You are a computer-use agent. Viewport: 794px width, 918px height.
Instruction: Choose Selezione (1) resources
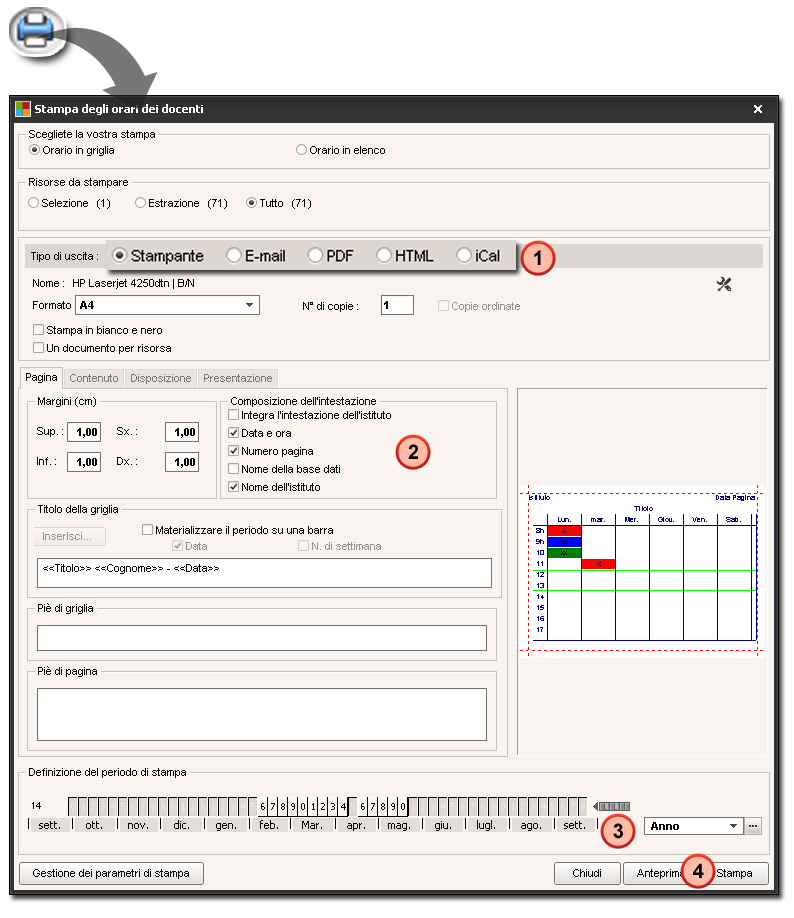[70, 203]
